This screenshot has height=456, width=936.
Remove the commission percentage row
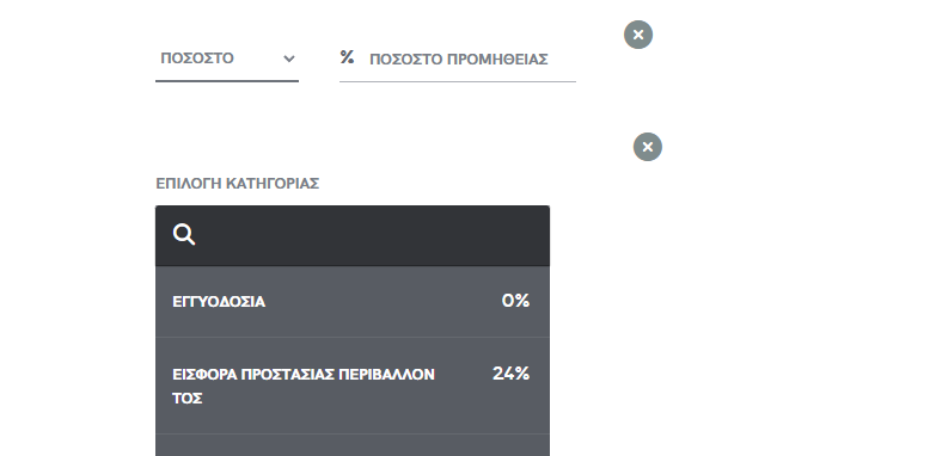click(638, 35)
